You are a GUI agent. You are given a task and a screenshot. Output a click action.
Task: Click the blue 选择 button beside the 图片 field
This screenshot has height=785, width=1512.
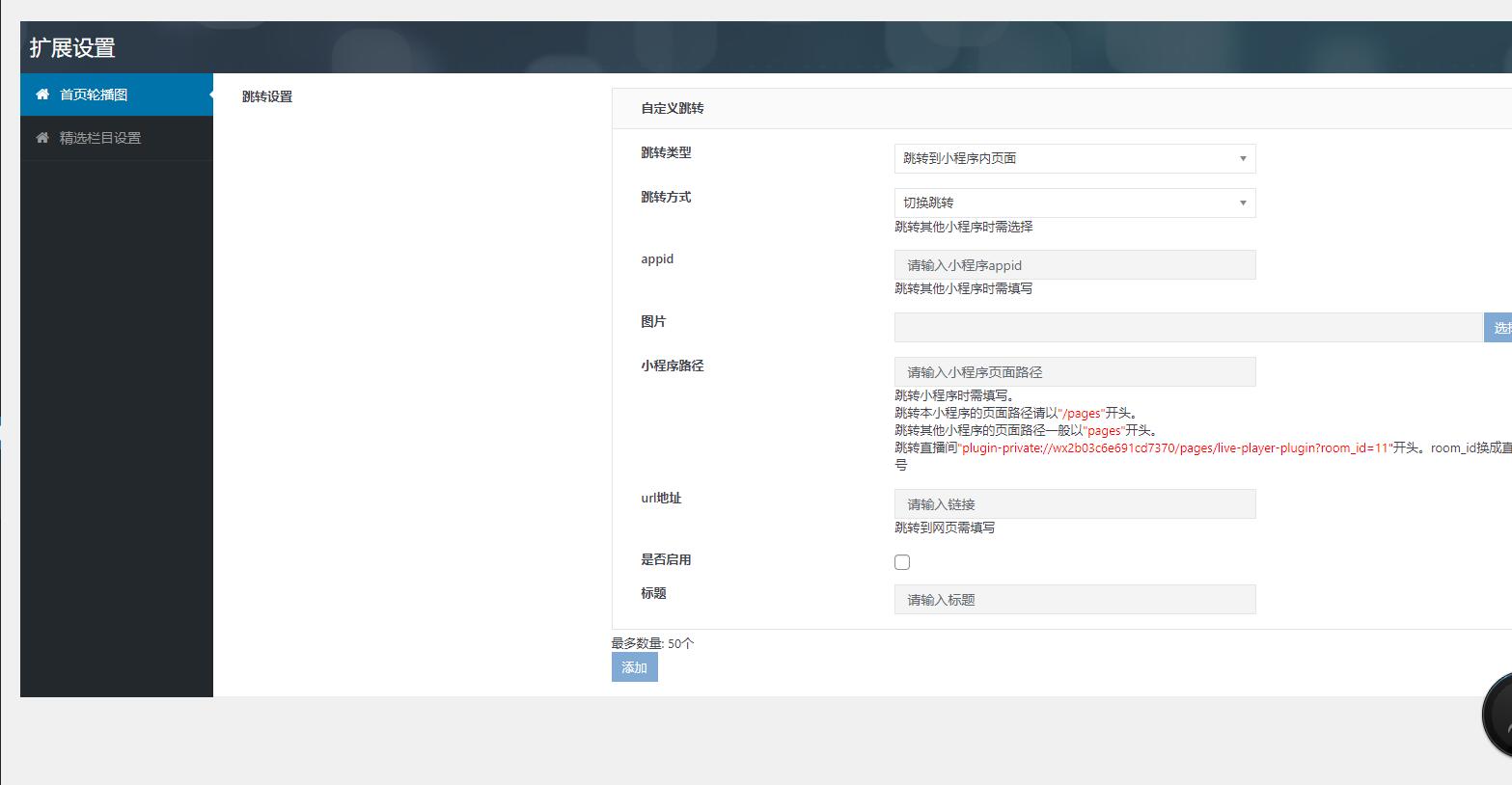(x=1498, y=327)
